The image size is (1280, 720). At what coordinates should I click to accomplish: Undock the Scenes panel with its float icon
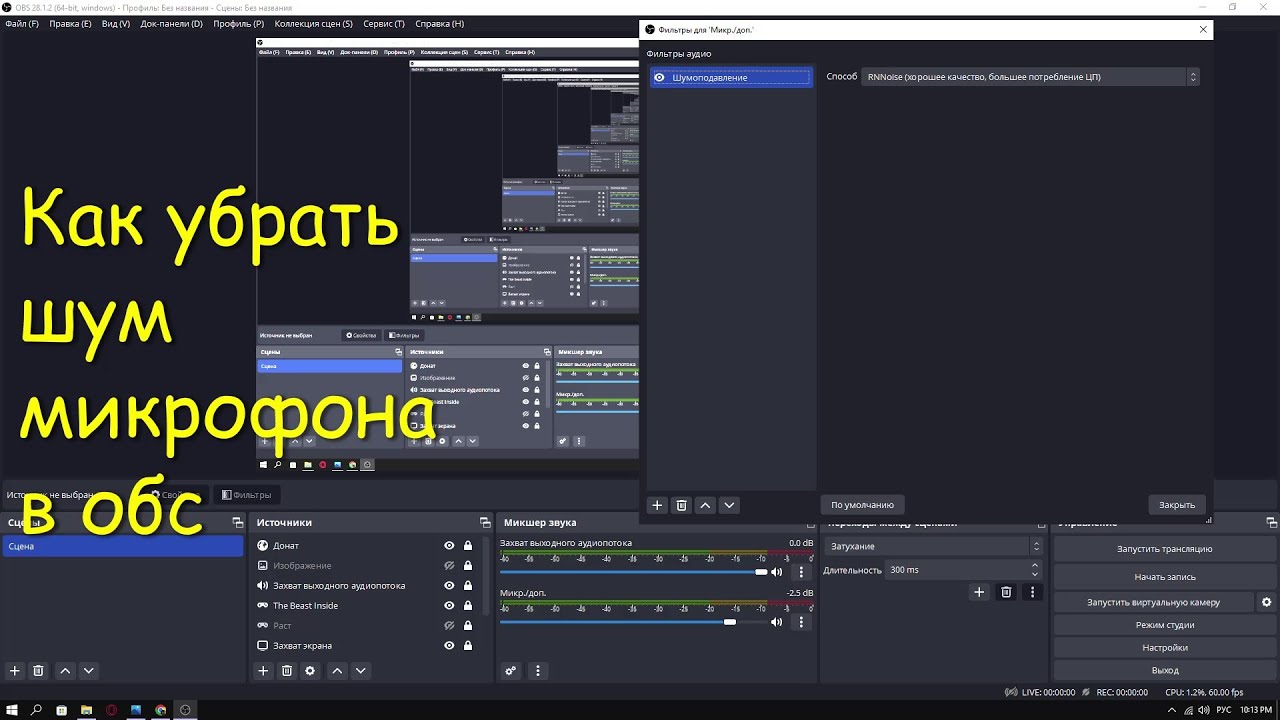point(237,522)
